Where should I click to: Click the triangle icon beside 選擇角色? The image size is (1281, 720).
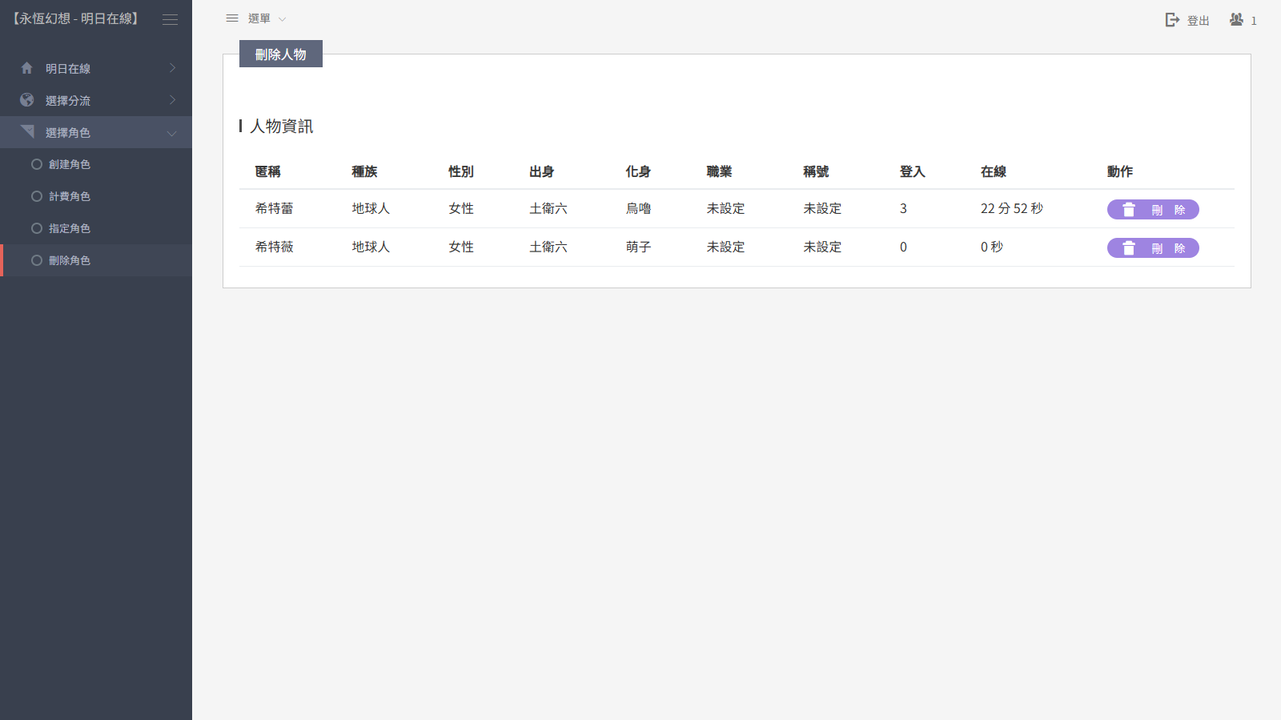[27, 132]
